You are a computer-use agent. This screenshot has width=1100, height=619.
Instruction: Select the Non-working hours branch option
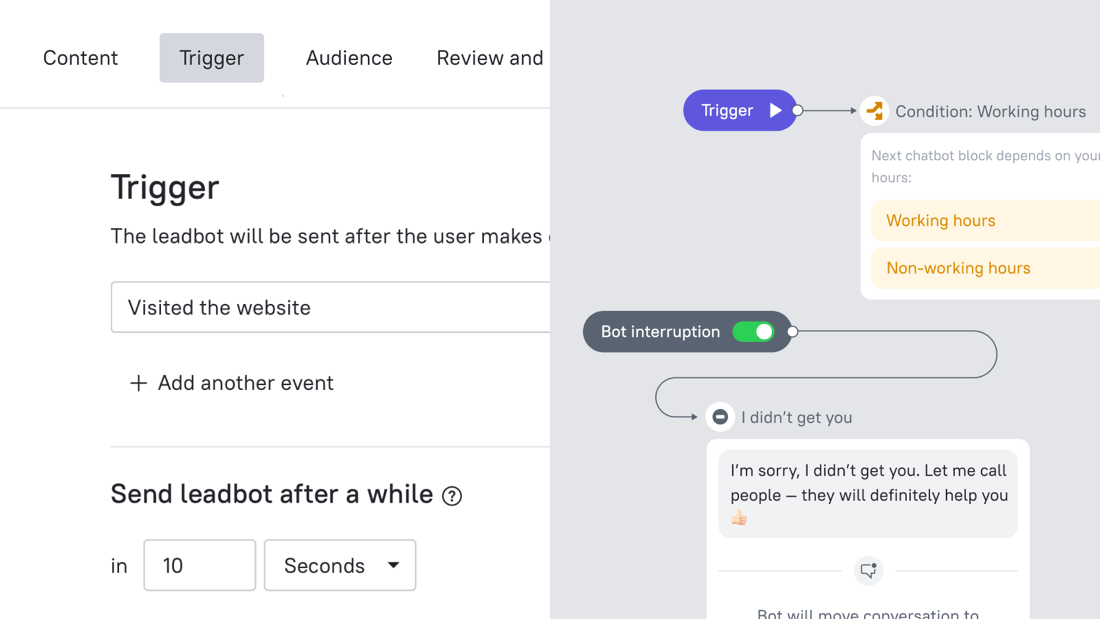tap(957, 268)
